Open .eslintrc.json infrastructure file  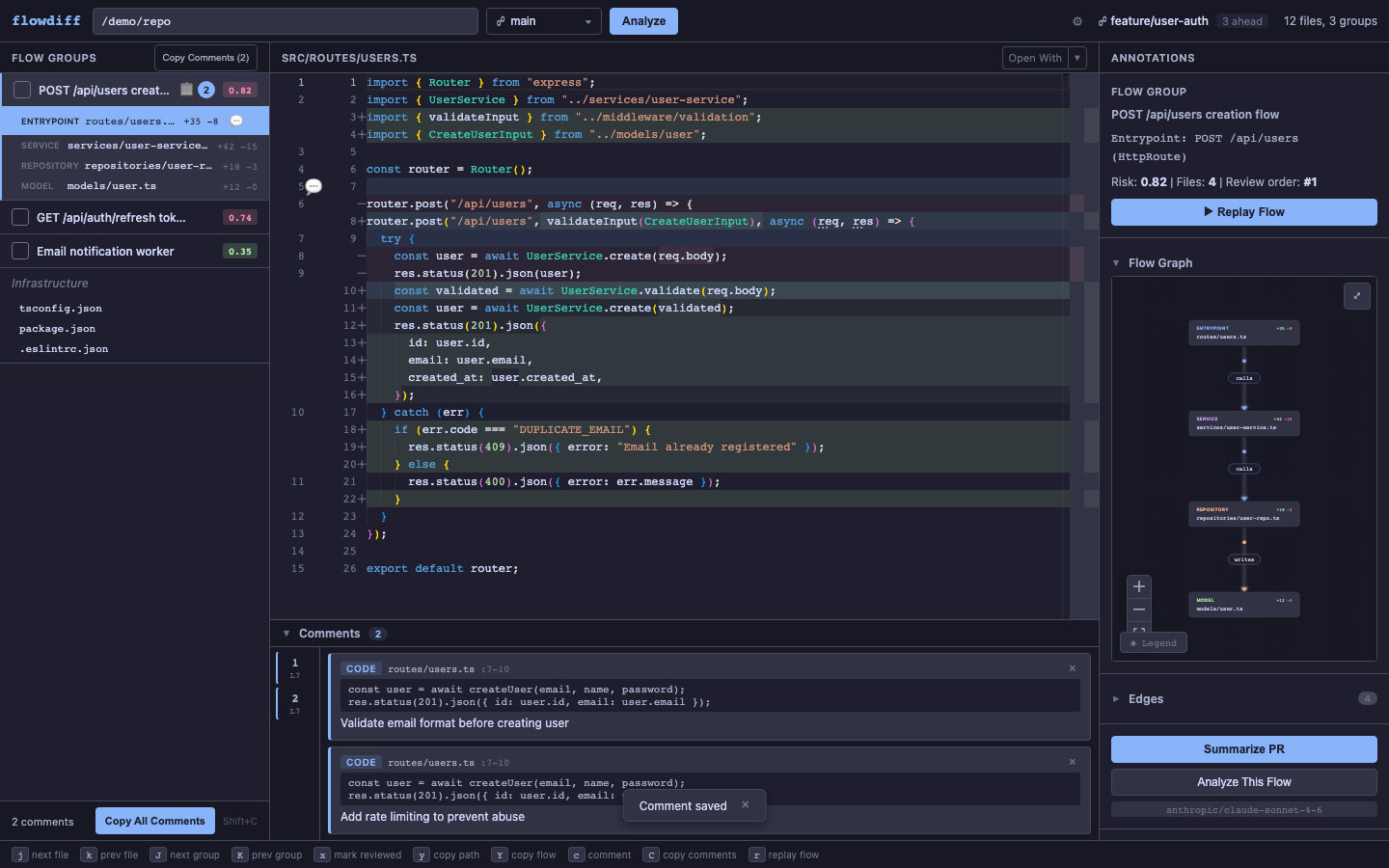pyautogui.click(x=64, y=349)
